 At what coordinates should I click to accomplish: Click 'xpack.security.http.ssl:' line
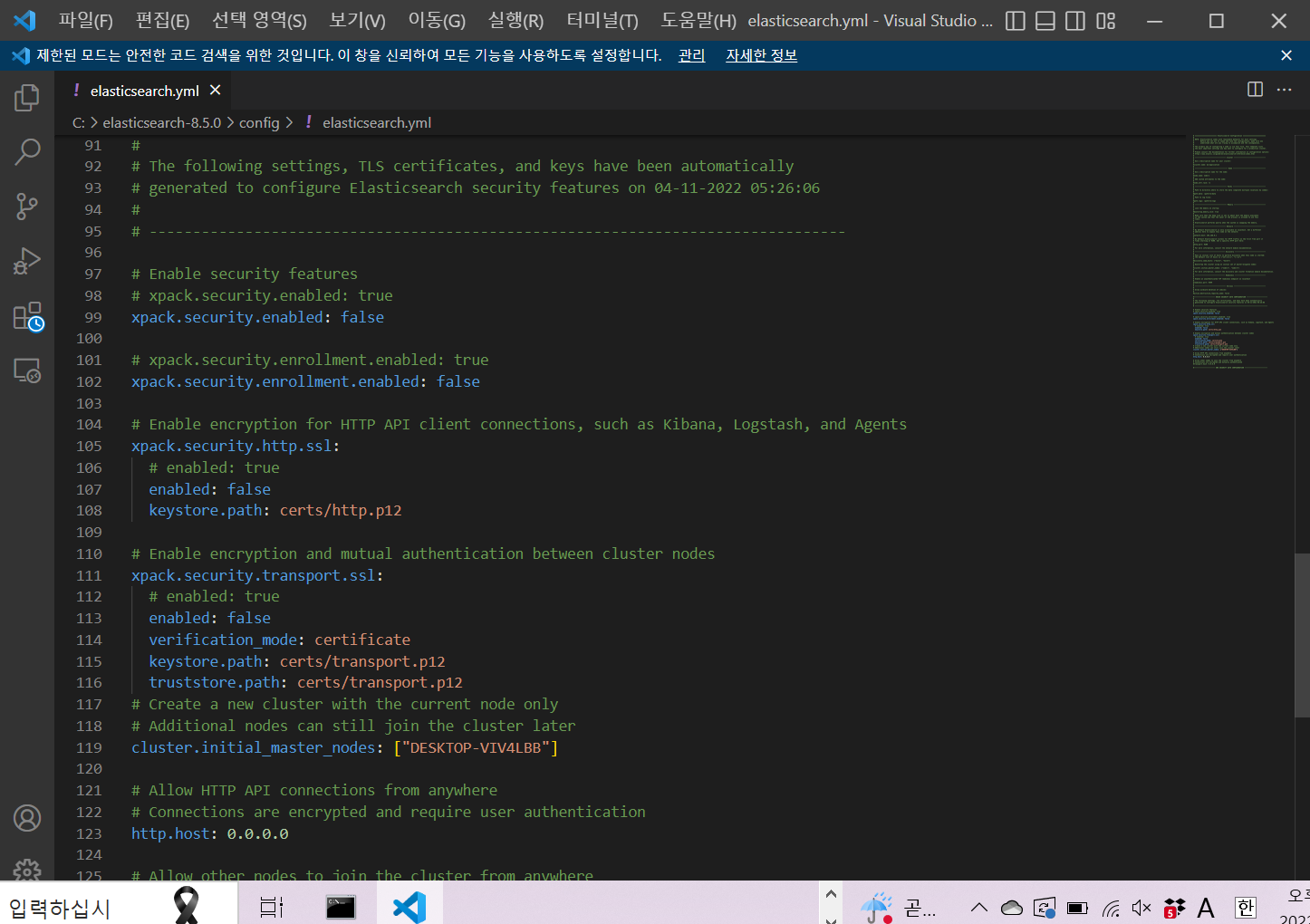point(236,446)
